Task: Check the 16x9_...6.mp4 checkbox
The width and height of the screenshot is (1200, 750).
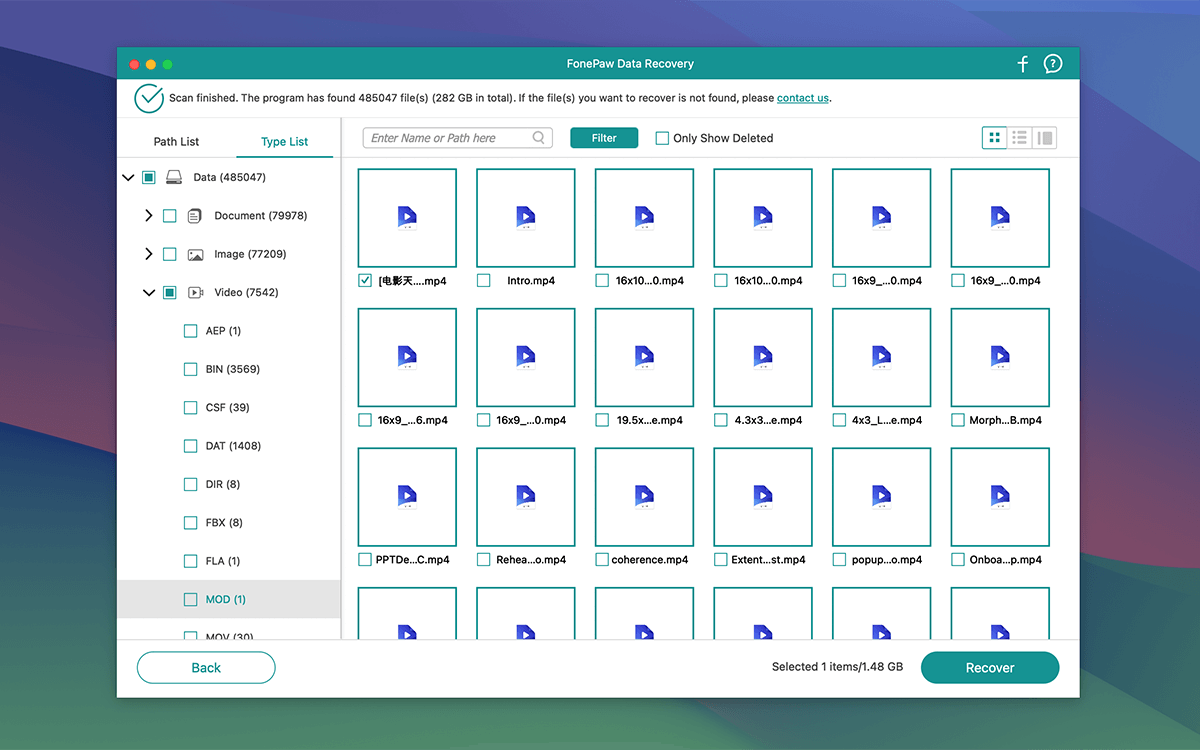Action: coord(365,420)
